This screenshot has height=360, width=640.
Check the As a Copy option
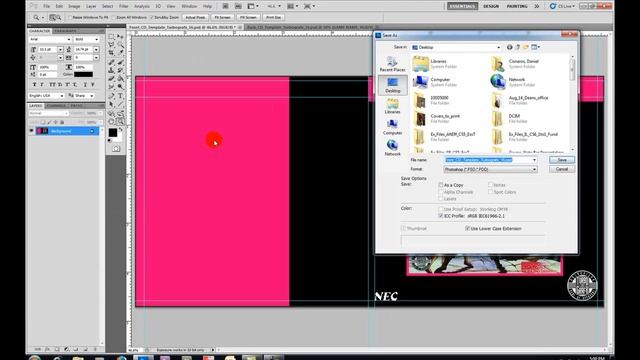click(x=441, y=185)
